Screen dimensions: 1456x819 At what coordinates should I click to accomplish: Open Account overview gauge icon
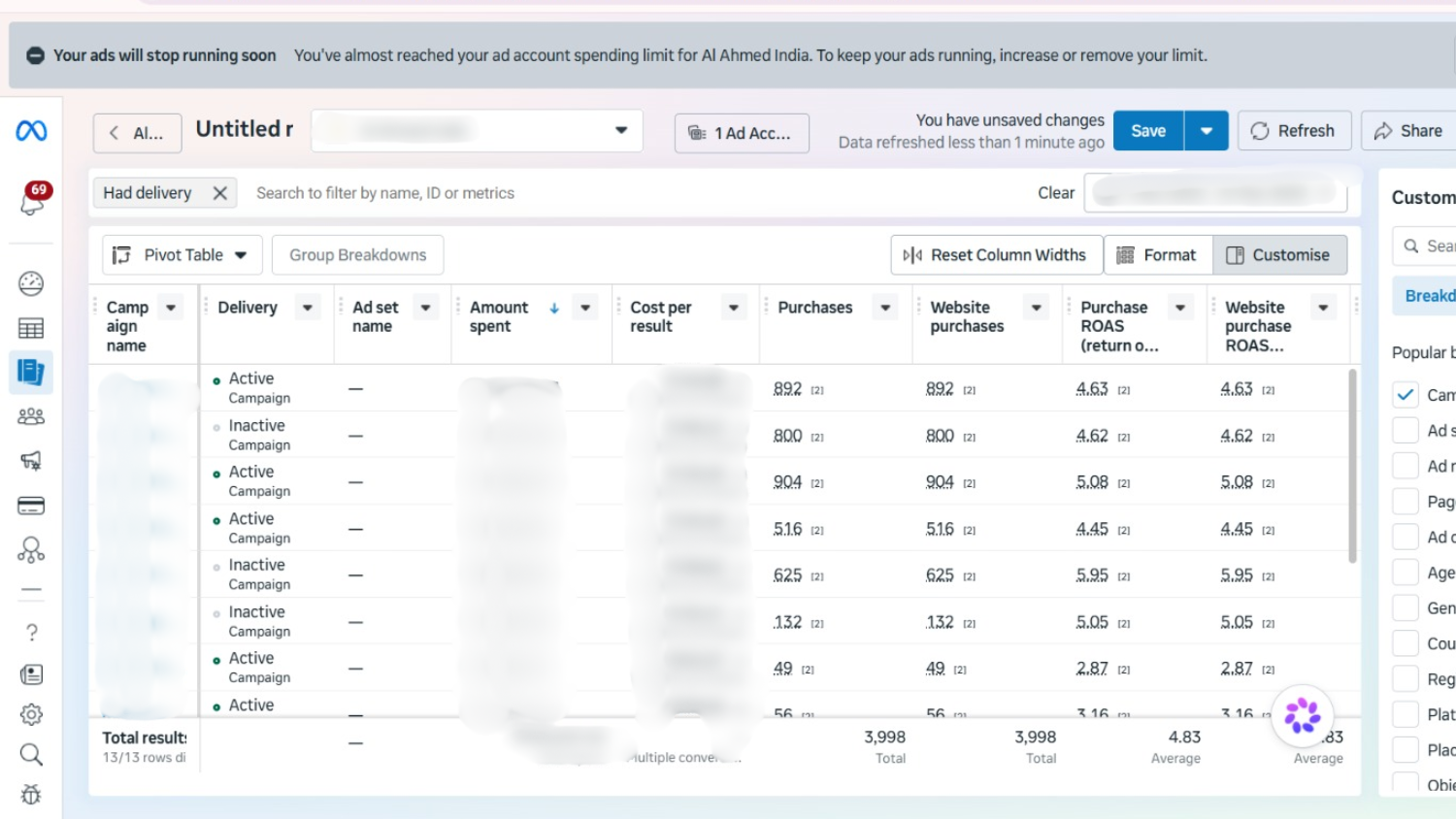point(31,283)
